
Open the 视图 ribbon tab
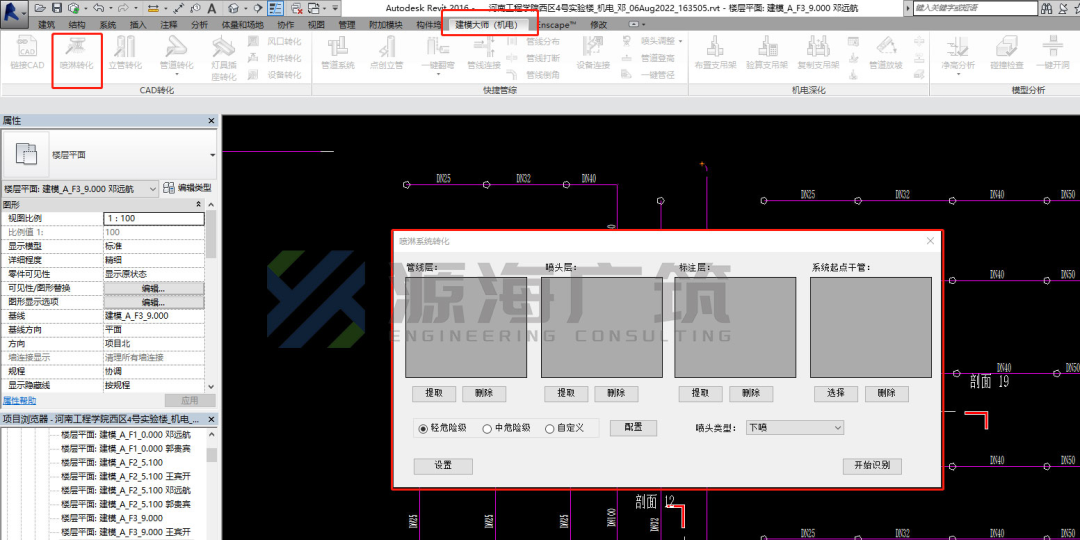(x=316, y=25)
